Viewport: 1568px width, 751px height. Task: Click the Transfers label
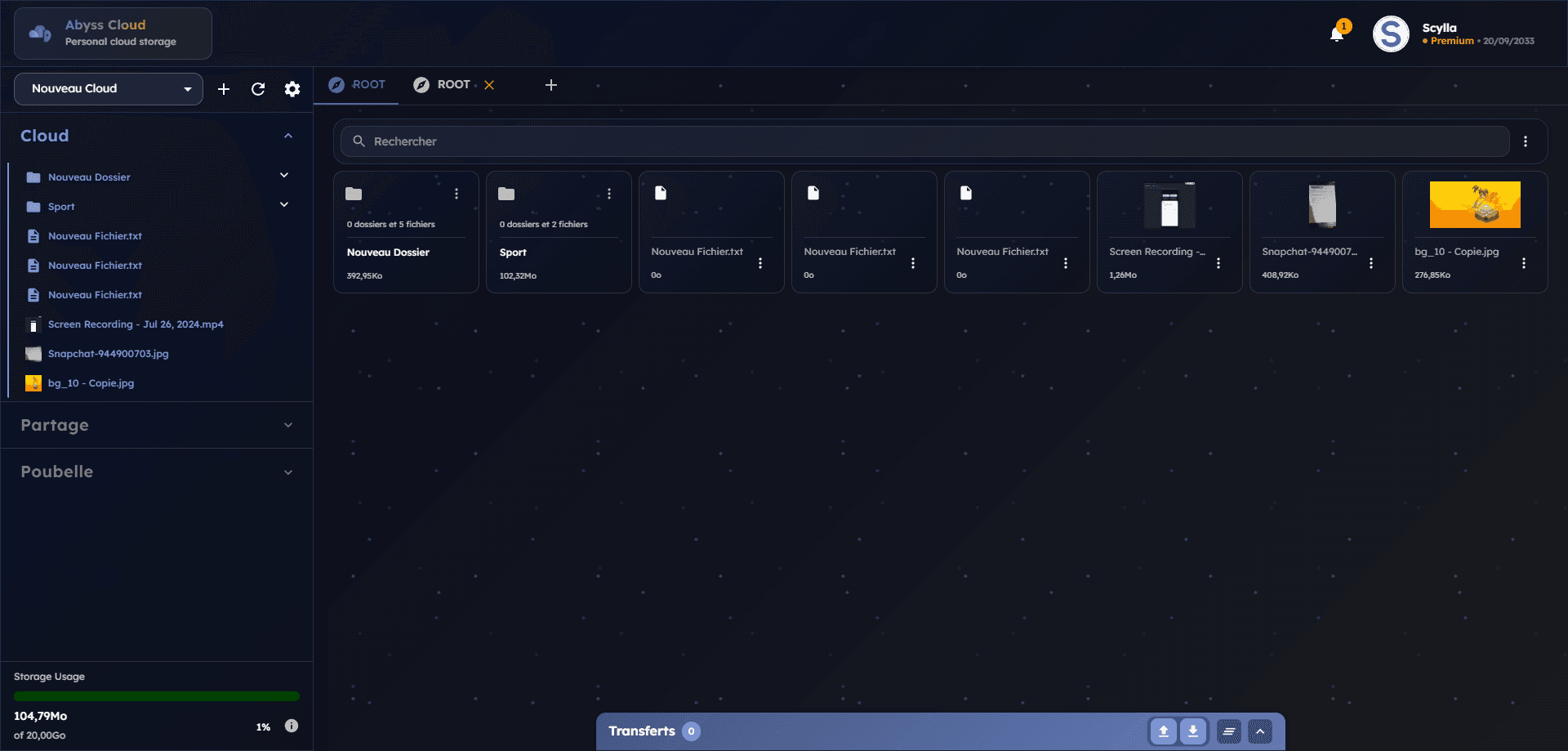[x=642, y=731]
